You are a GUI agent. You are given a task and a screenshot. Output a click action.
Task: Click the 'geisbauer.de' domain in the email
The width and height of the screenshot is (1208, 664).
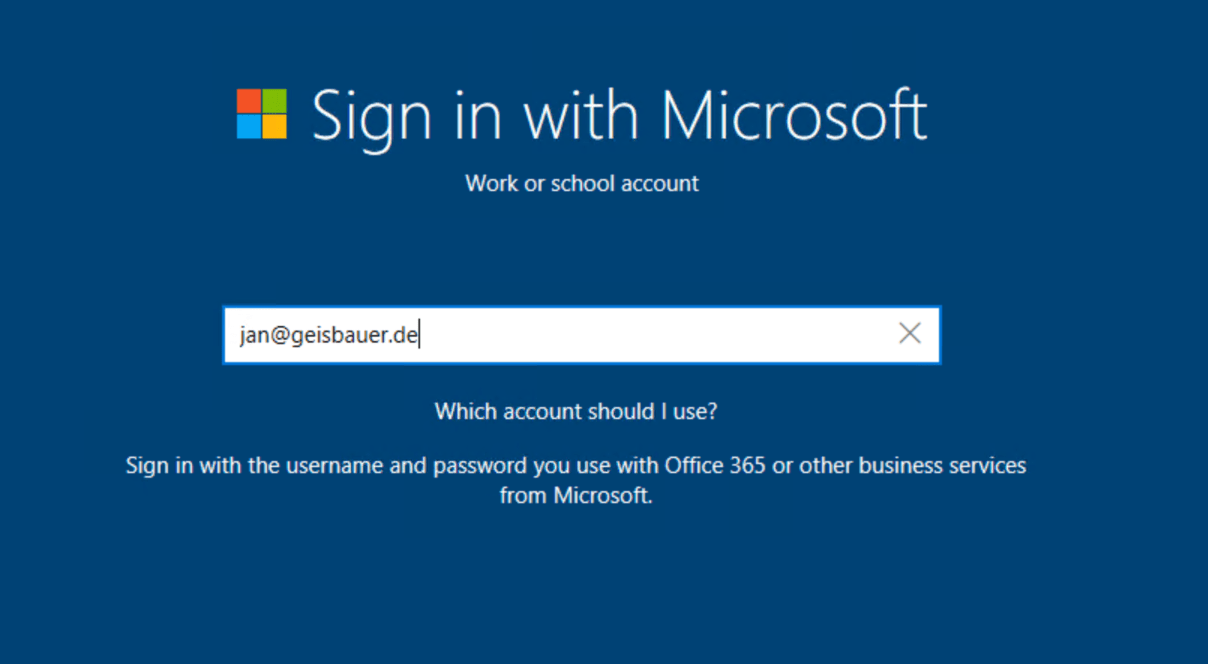[x=352, y=335]
